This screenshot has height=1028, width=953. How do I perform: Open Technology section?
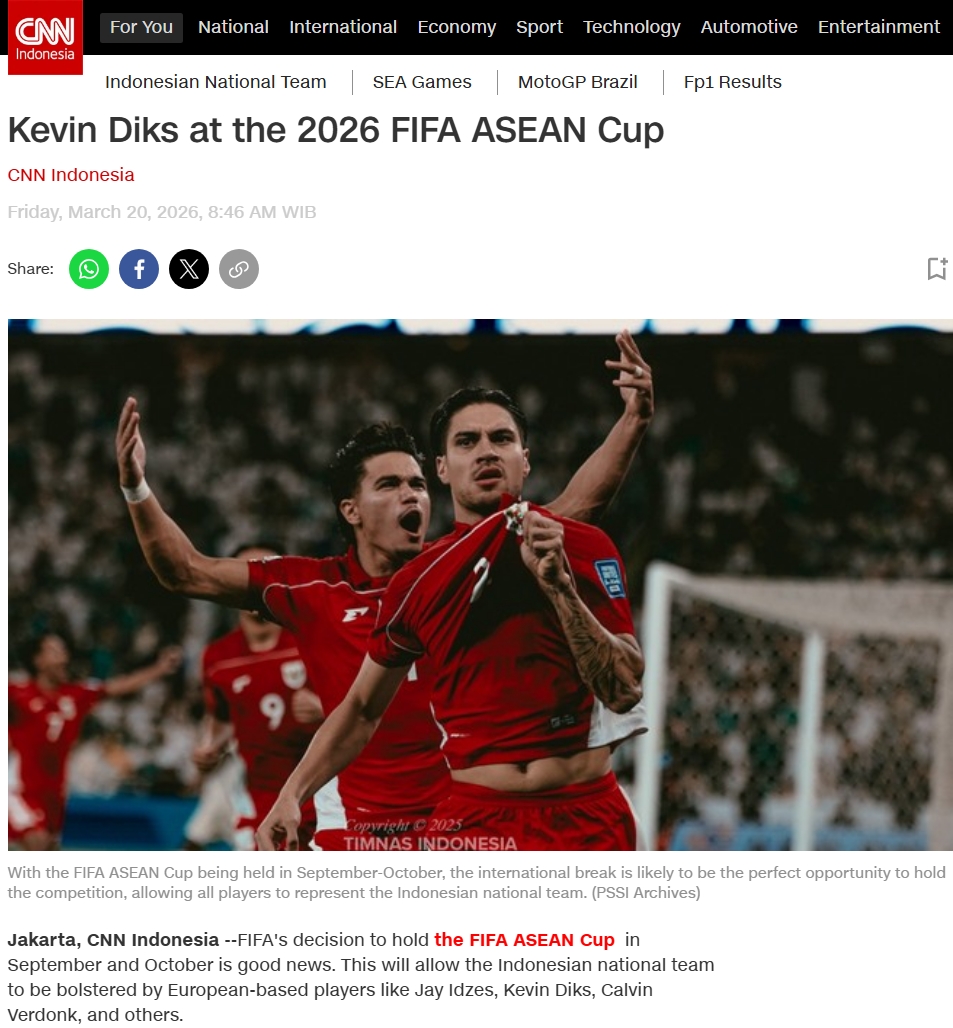pyautogui.click(x=632, y=27)
